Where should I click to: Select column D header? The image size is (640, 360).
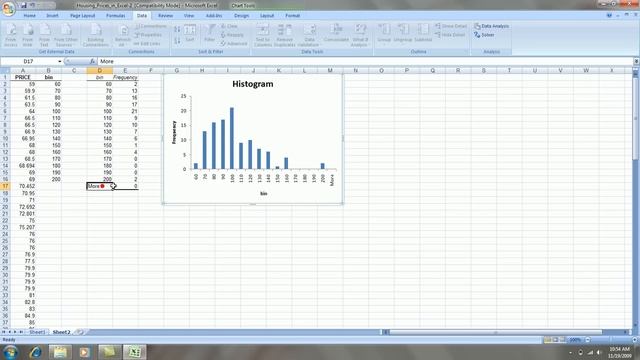point(100,71)
